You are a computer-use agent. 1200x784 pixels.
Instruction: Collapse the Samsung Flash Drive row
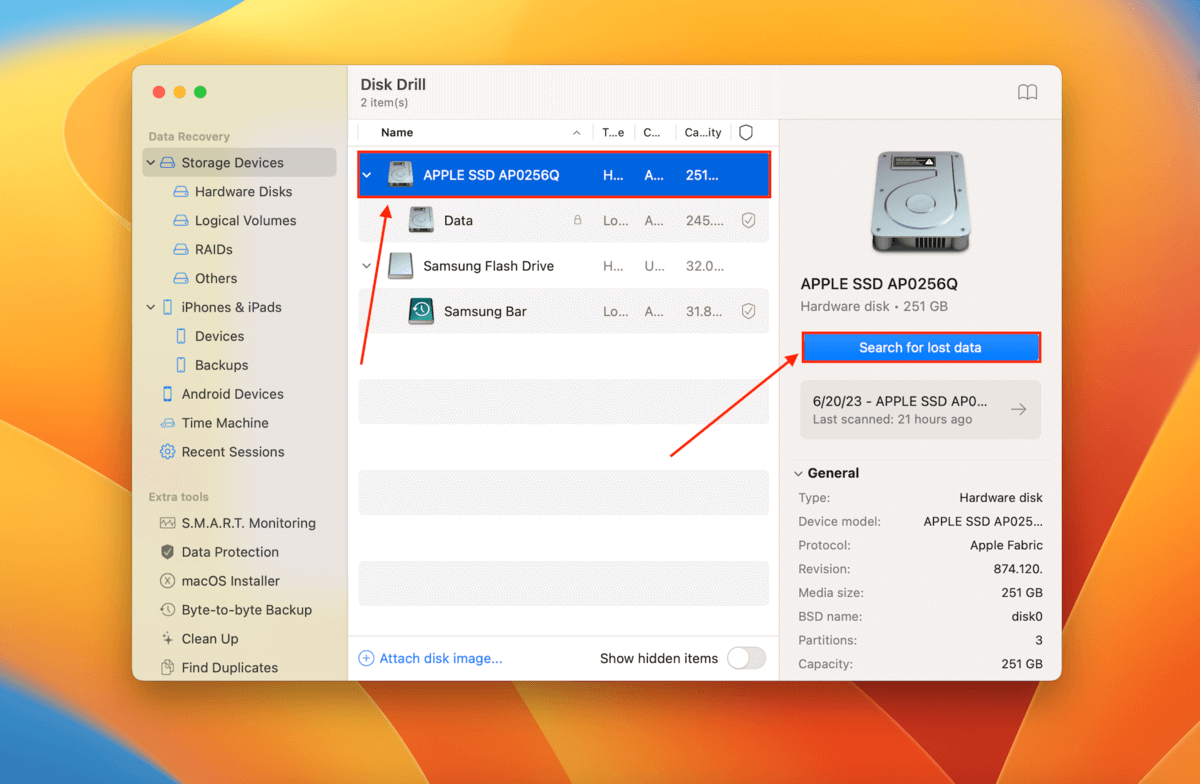pos(367,266)
